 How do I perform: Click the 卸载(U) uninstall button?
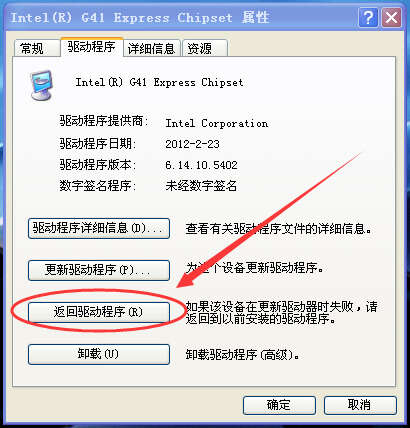click(99, 354)
